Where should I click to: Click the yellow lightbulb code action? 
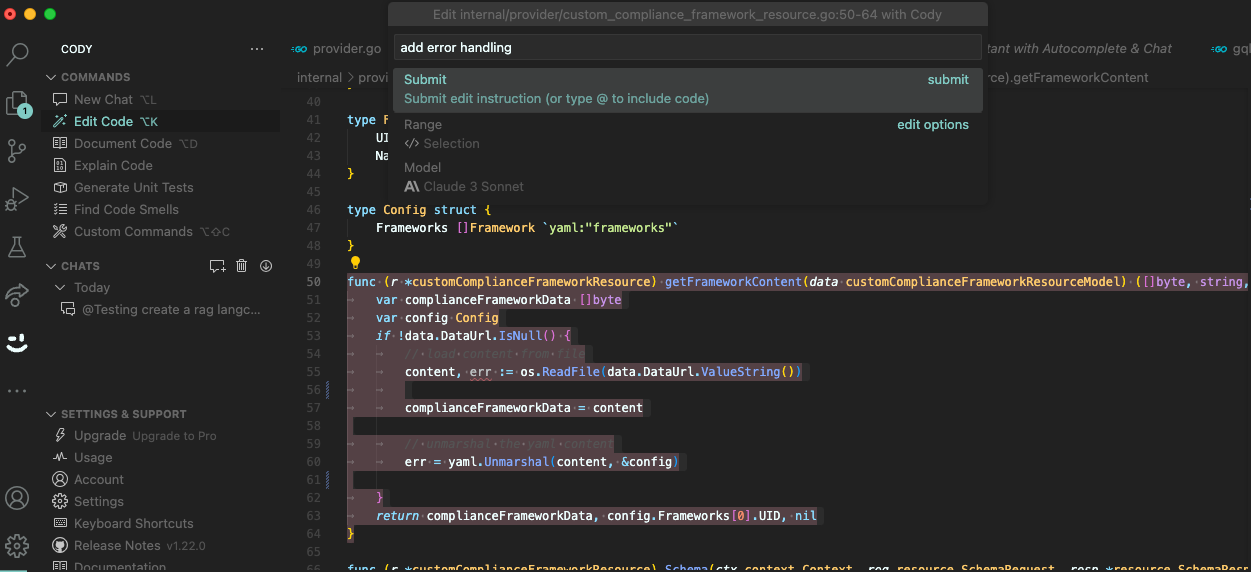(x=354, y=264)
